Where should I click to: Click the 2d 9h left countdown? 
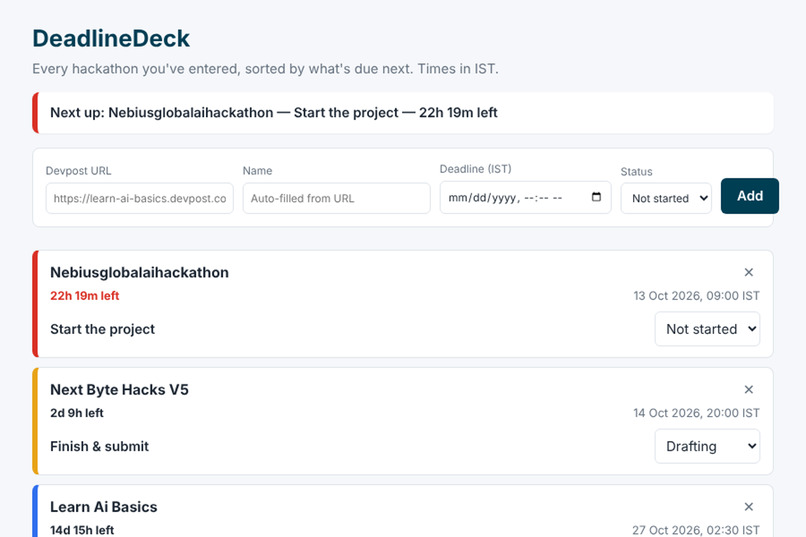[77, 413]
